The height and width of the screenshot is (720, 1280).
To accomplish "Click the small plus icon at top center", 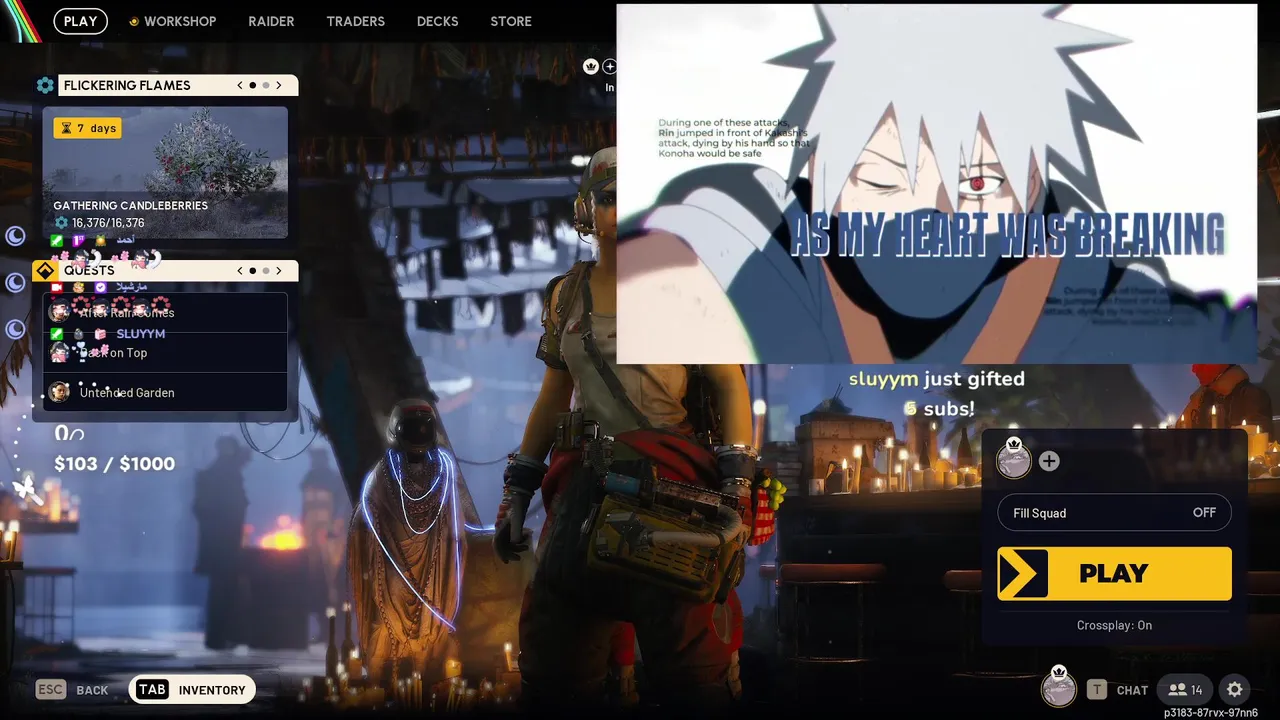I will 609,66.
